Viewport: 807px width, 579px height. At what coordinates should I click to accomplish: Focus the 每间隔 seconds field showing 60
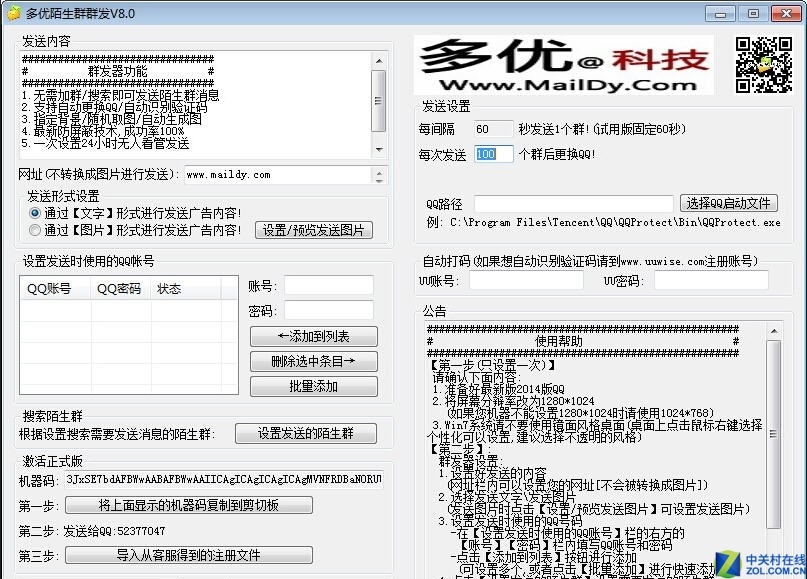tap(493, 129)
